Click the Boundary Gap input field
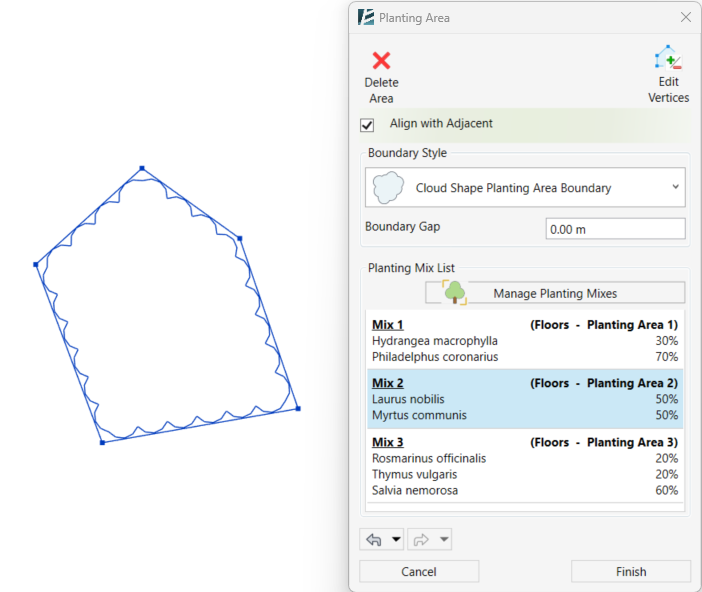This screenshot has height=592, width=702. pos(615,229)
